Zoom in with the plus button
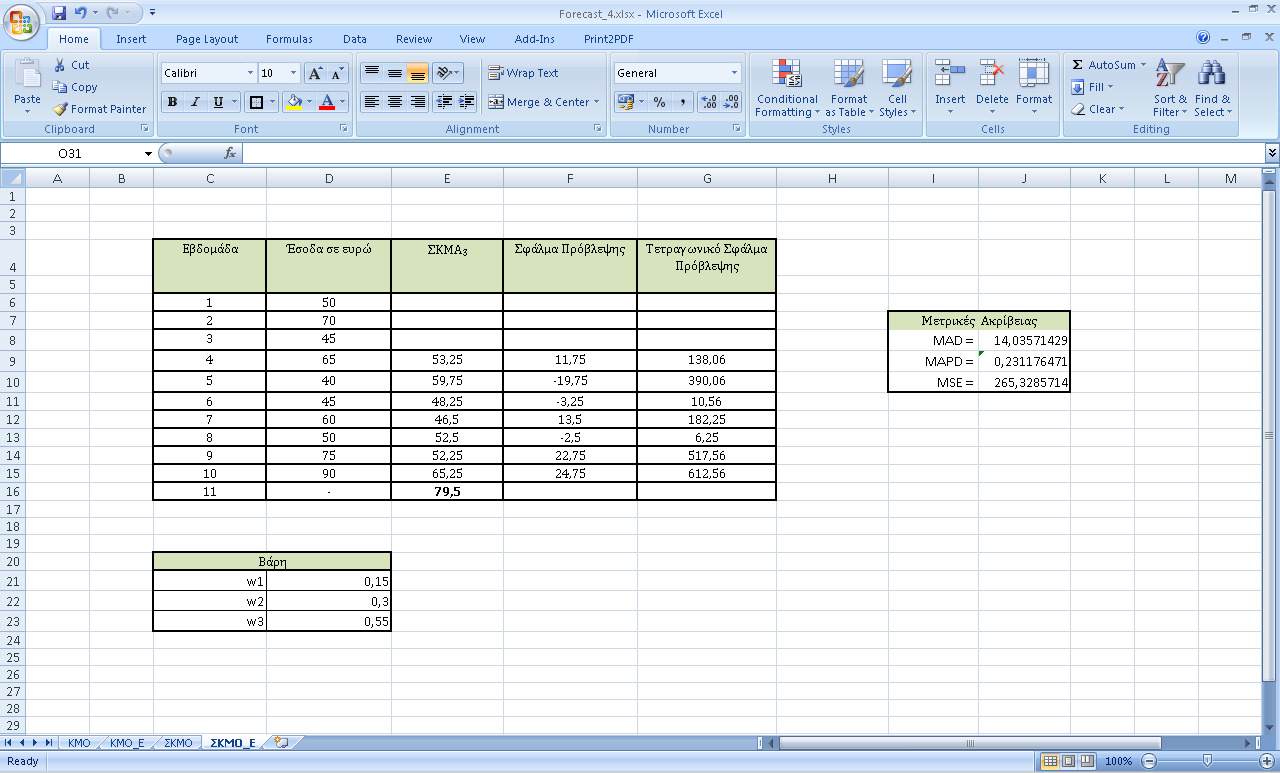The image size is (1280, 773). (x=1266, y=761)
